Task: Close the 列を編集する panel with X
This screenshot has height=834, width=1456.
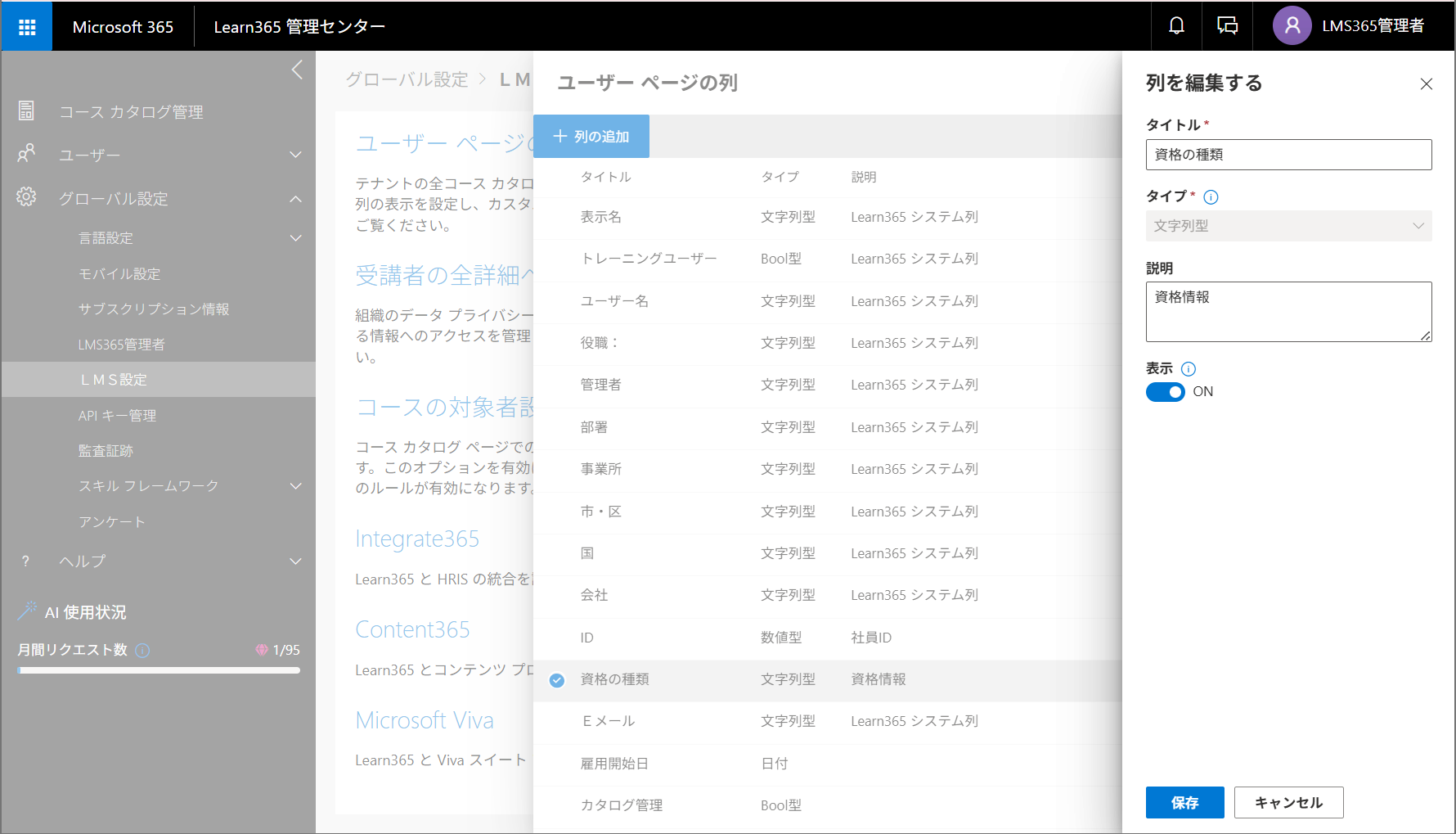Action: 1427,83
